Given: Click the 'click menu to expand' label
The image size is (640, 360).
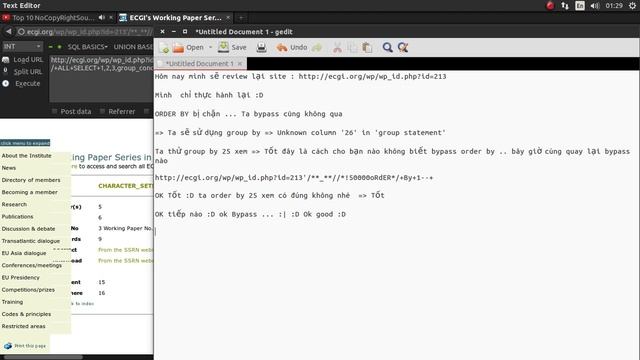Looking at the screenshot, I should click(25, 143).
